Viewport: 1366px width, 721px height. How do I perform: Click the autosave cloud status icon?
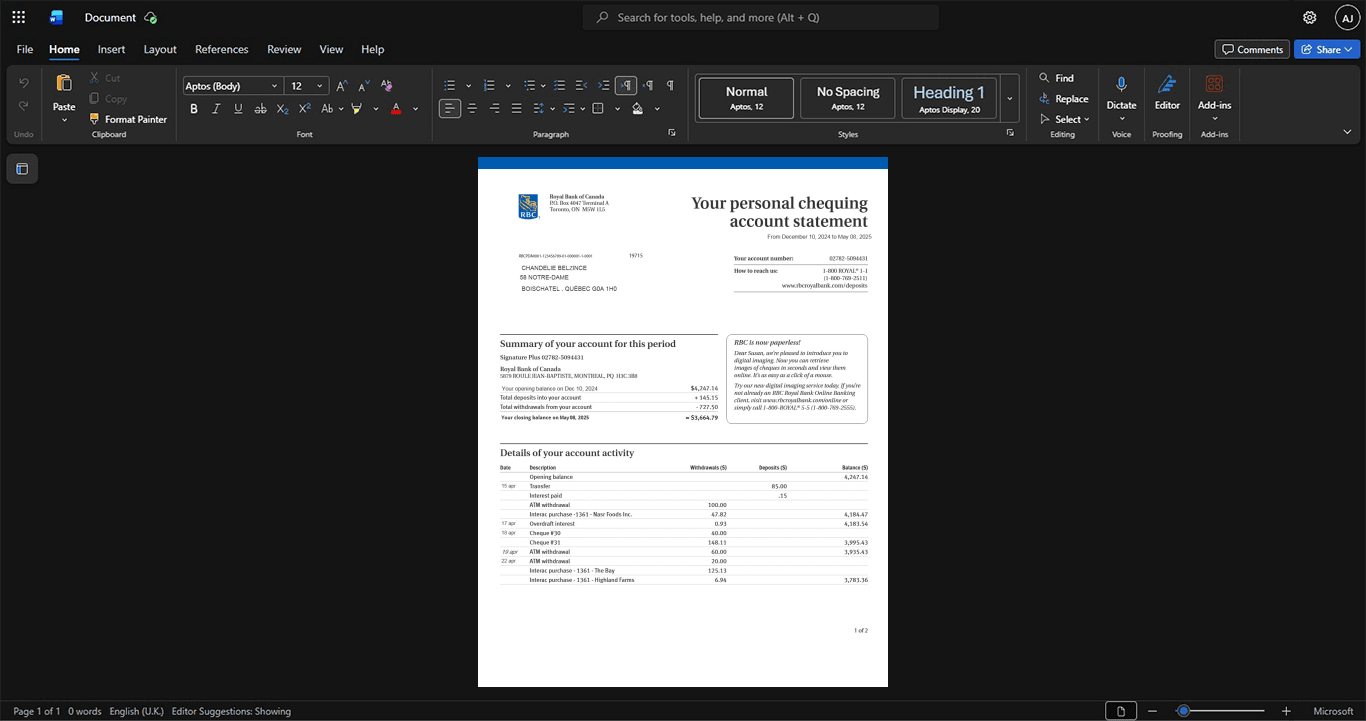[x=150, y=17]
